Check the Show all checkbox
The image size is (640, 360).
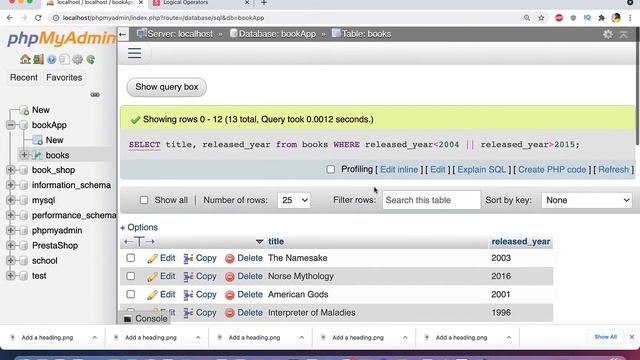(x=144, y=200)
